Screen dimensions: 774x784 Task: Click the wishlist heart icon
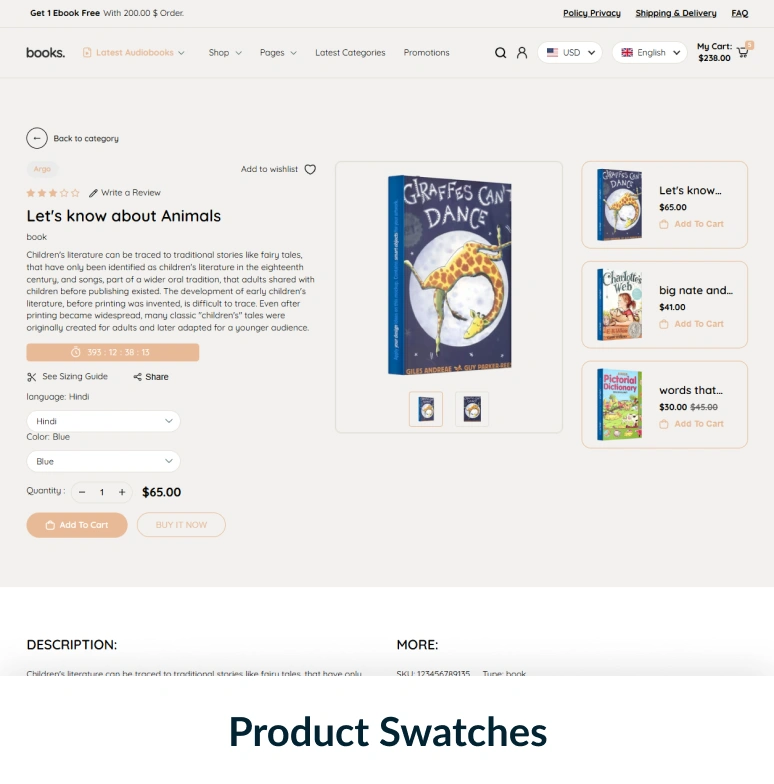(x=310, y=170)
